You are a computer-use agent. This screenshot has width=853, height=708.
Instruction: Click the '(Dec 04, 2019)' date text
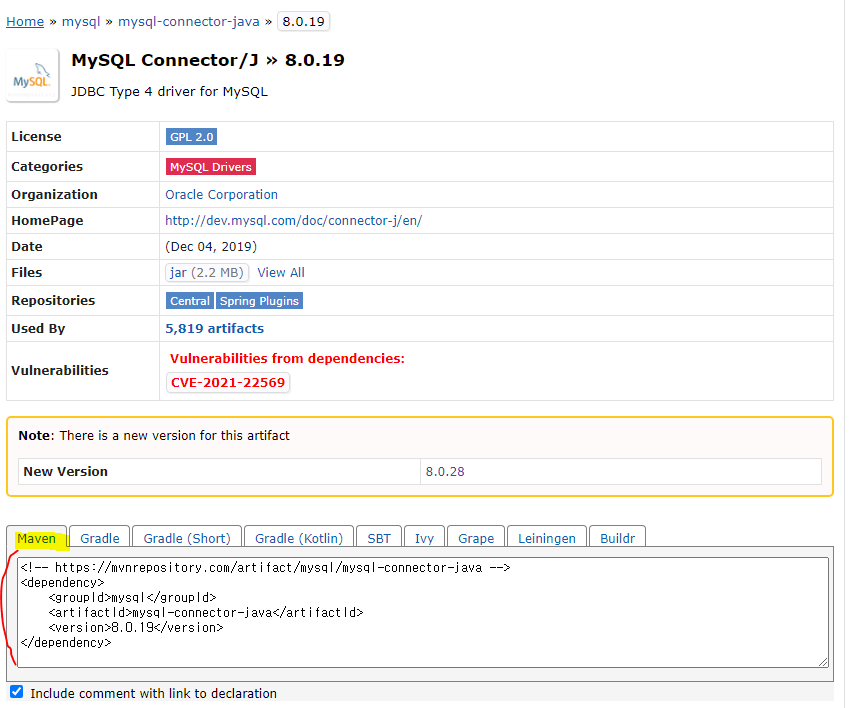point(211,247)
